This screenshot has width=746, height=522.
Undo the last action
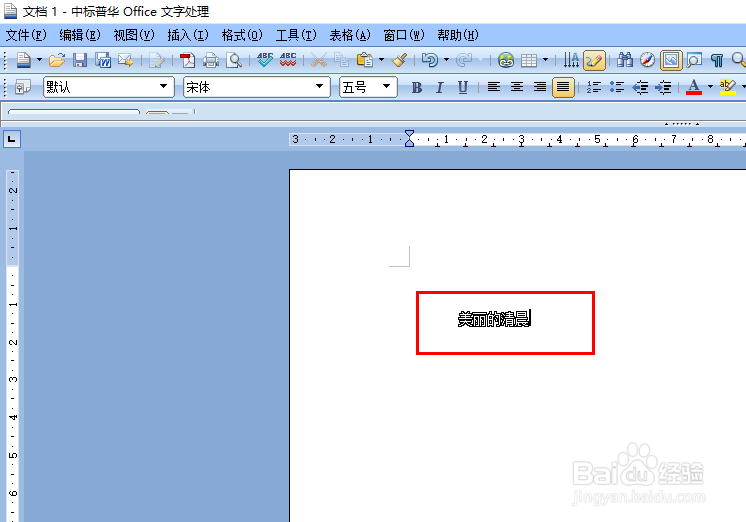point(430,60)
